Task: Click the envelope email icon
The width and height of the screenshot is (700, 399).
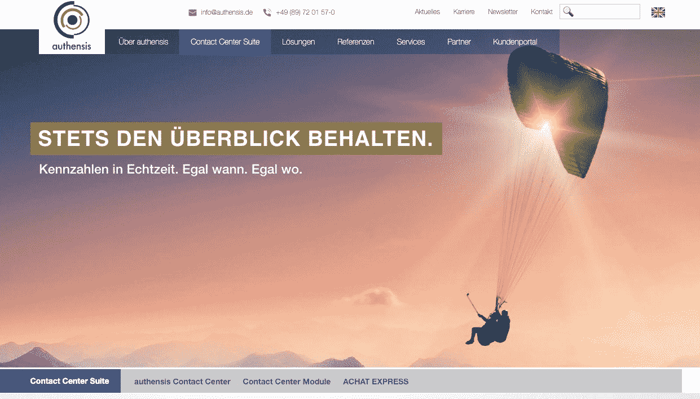Action: click(192, 12)
